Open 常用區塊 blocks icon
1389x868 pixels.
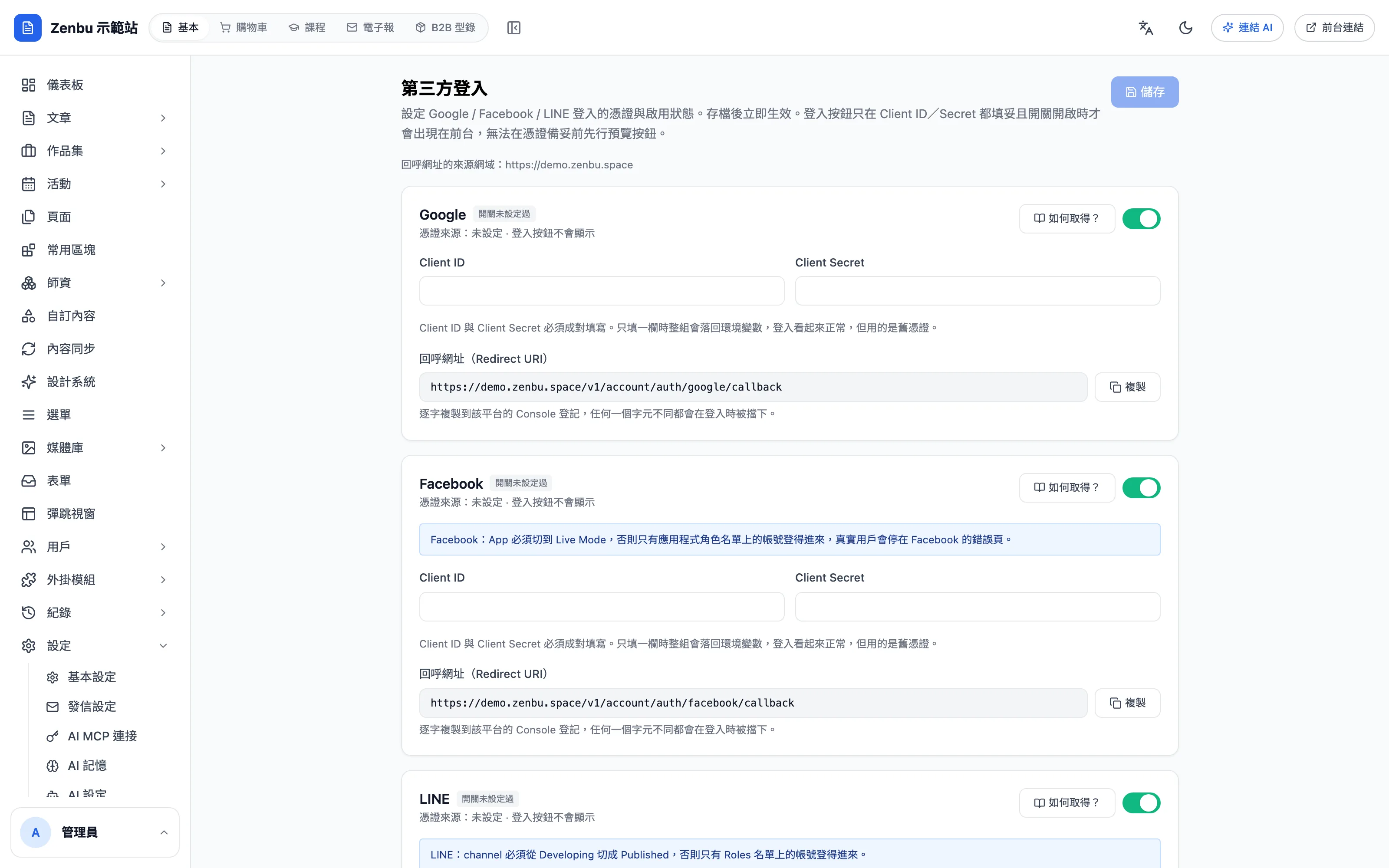pyautogui.click(x=29, y=250)
